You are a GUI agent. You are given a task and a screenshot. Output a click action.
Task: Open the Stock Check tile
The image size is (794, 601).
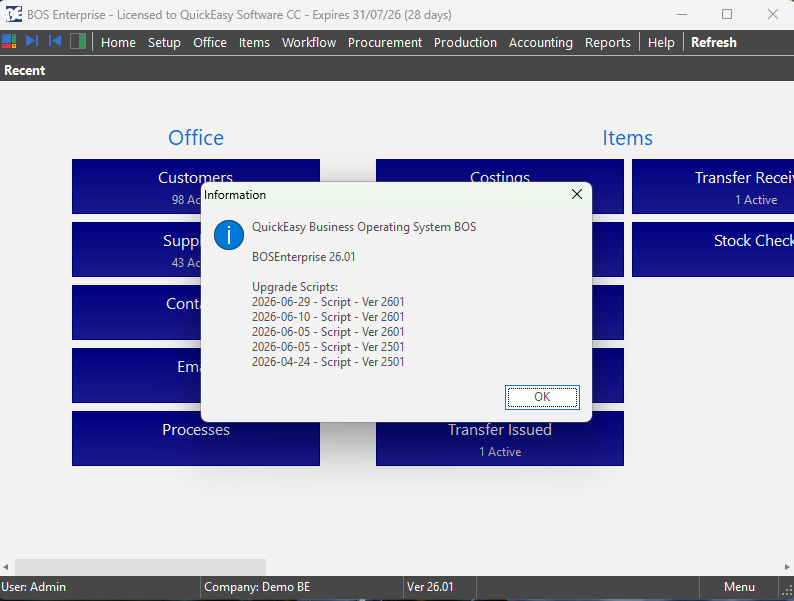[x=713, y=249]
